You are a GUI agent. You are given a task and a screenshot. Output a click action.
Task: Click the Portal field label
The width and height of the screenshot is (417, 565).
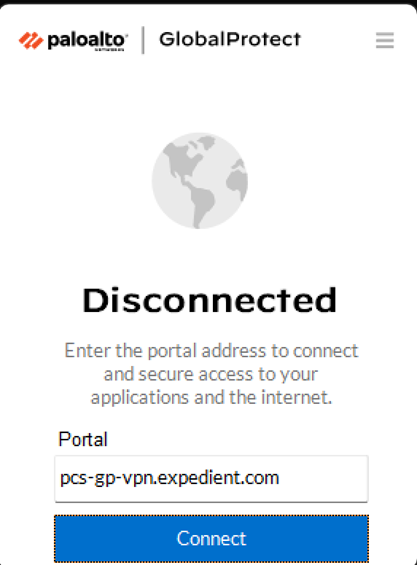tap(83, 439)
